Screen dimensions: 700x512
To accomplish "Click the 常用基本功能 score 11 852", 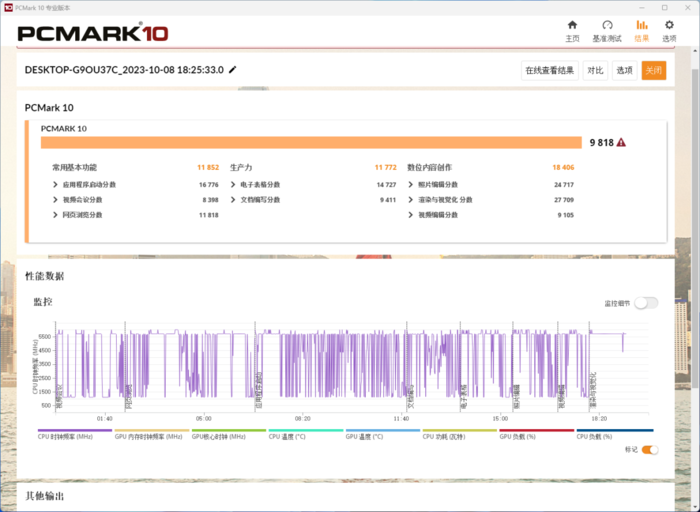I will [x=208, y=167].
